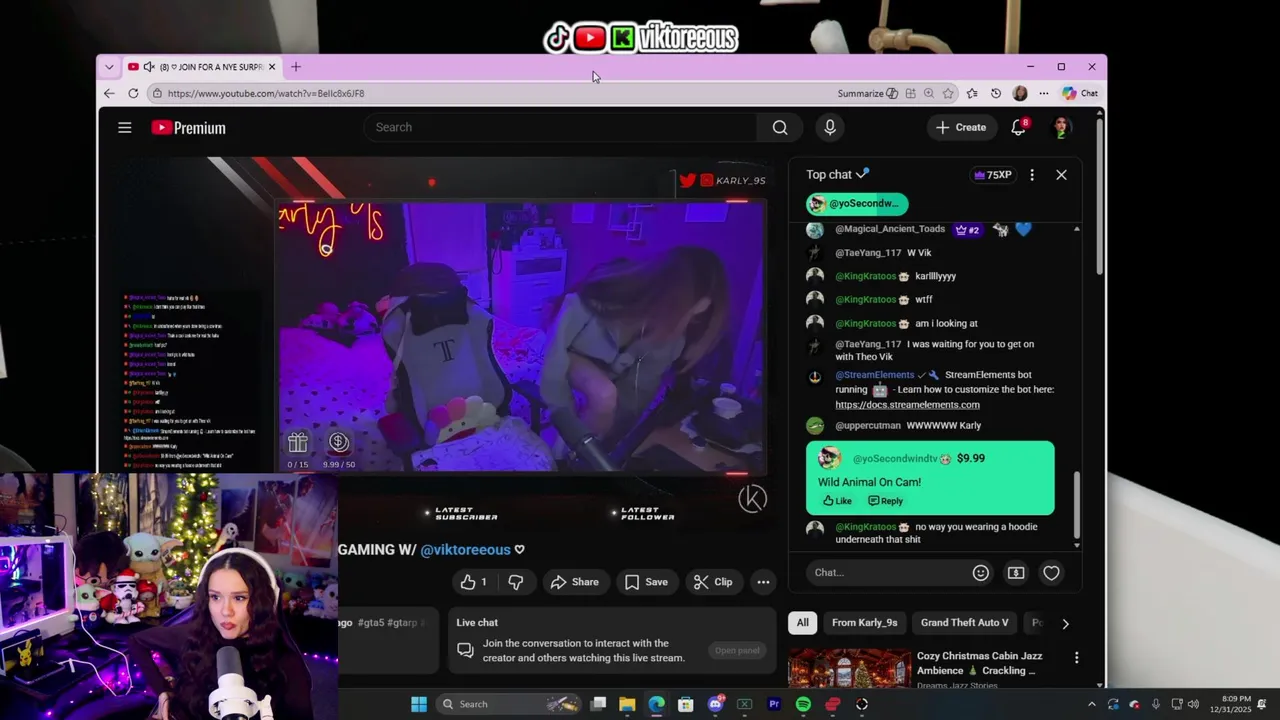
Task: Select the All filter chip
Action: pyautogui.click(x=802, y=623)
